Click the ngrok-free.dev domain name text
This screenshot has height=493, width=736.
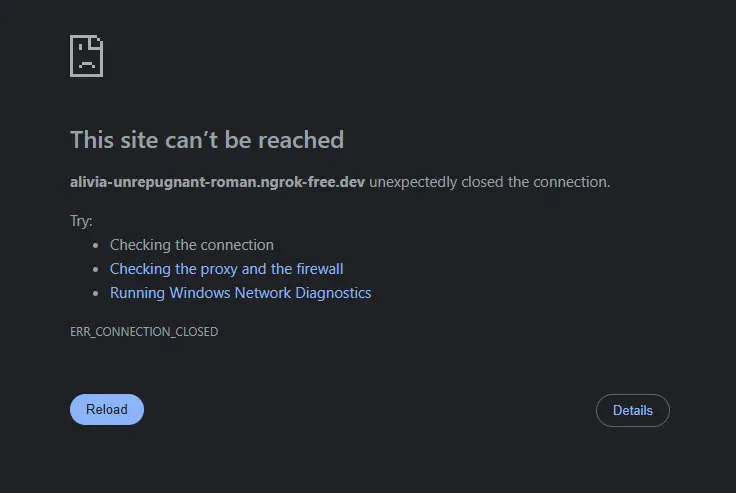coord(217,182)
